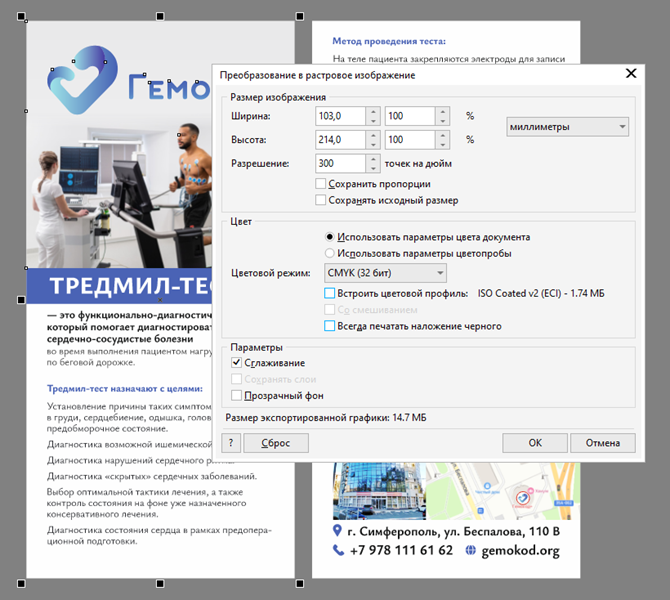Image resolution: width=670 pixels, height=600 pixels.
Task: Open Цветовой режим CMYK dropdown
Action: 385,273
